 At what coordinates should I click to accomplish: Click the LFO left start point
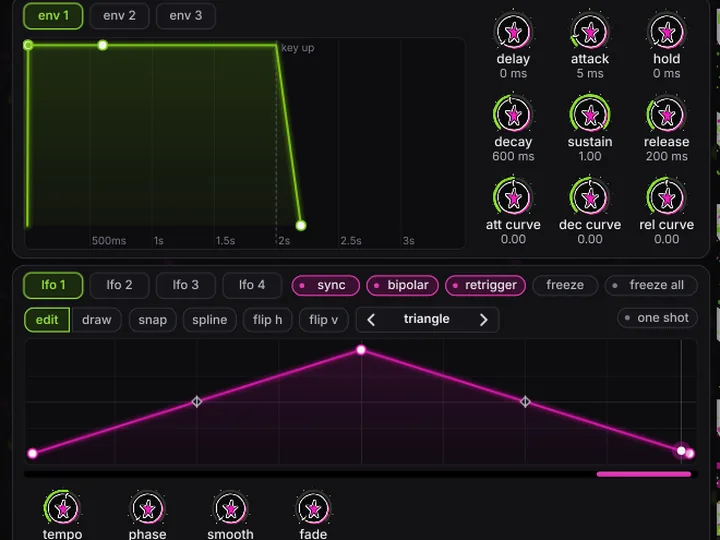point(32,454)
